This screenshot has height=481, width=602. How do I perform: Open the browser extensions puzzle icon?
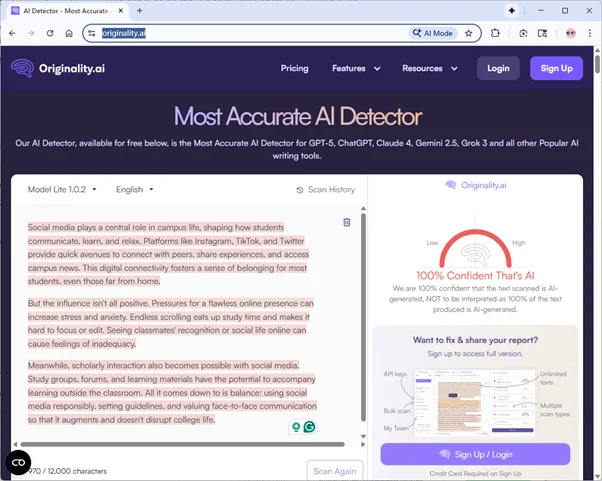495,33
